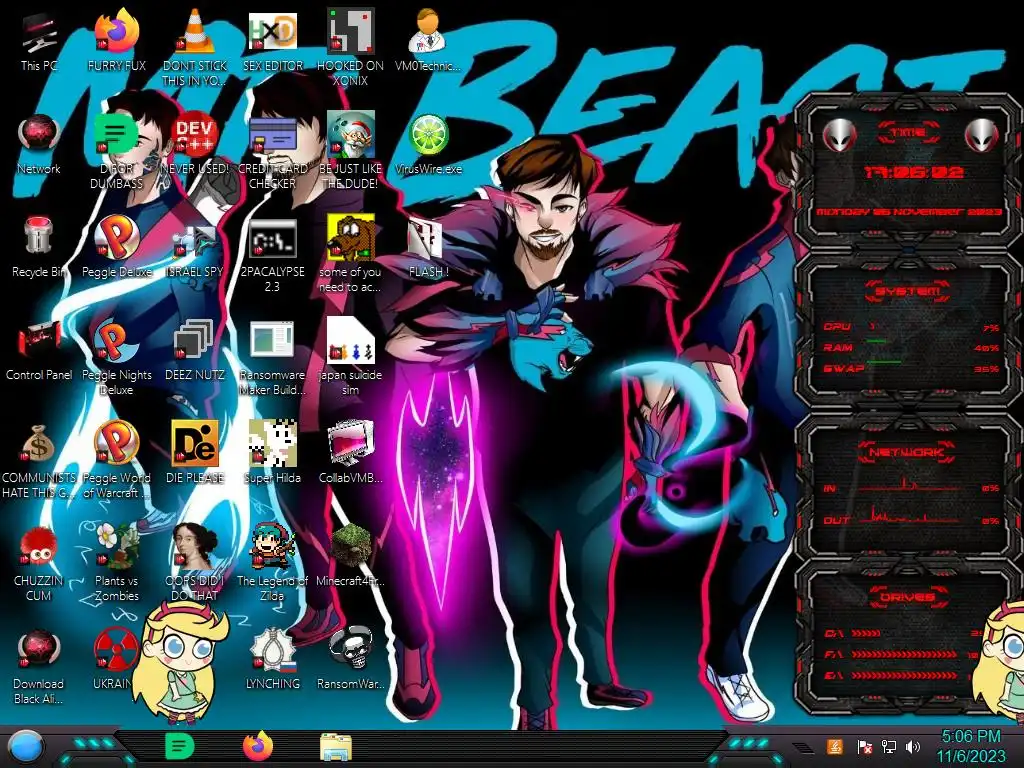Launch Super Hilda game icon
Image resolution: width=1024 pixels, height=768 pixels.
point(272,443)
